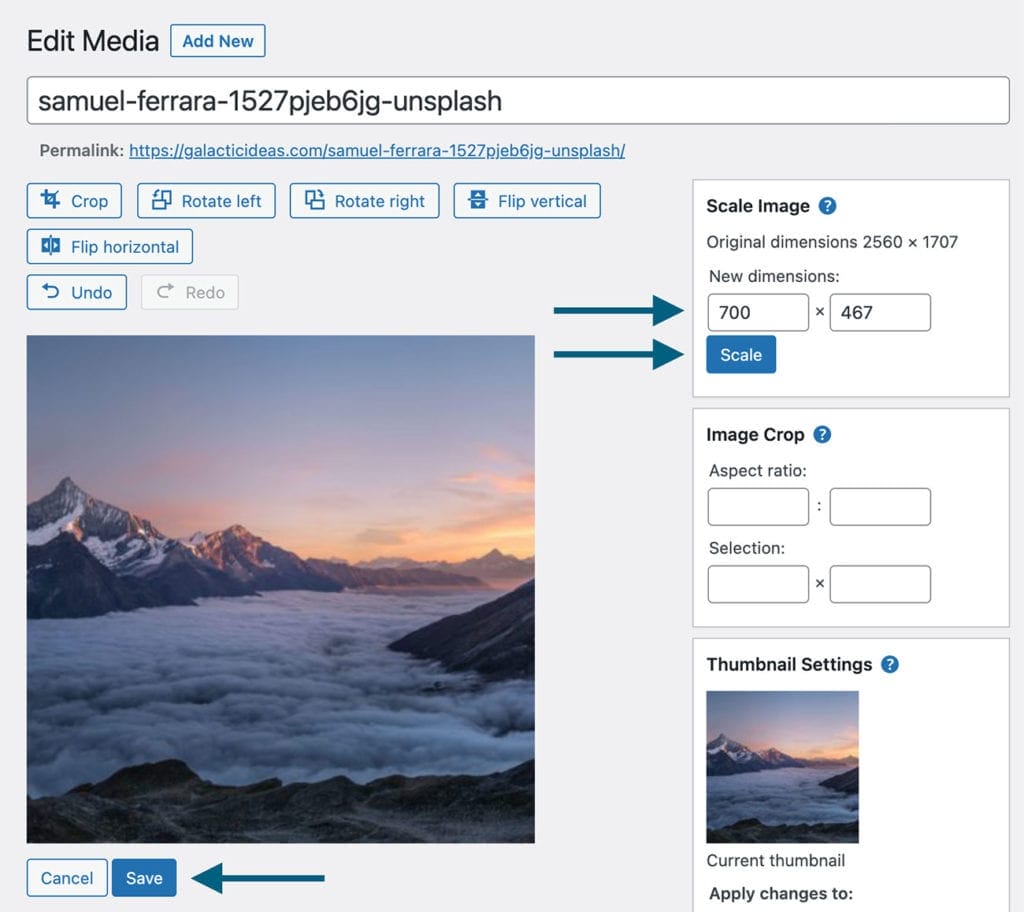The height and width of the screenshot is (912, 1024).
Task: Undo the last image edit
Action: pos(75,292)
